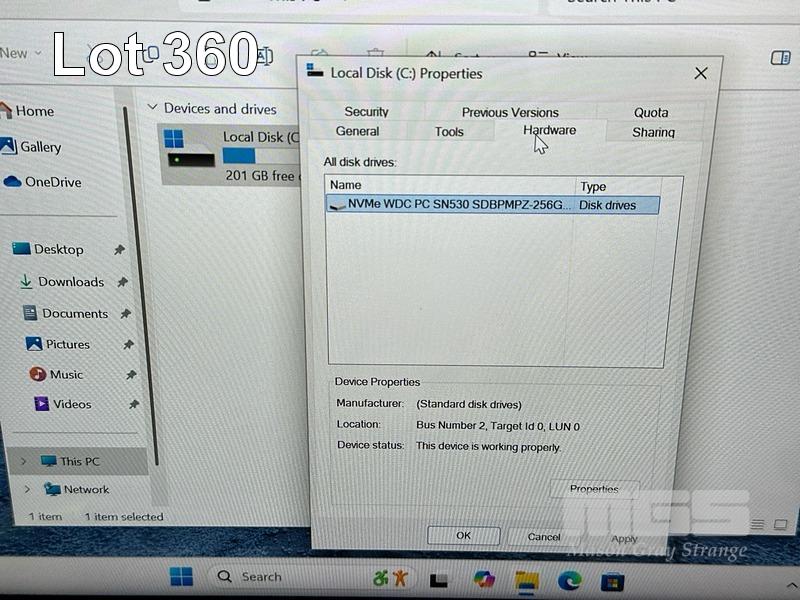
Task: Select the Tools tab
Action: point(449,132)
